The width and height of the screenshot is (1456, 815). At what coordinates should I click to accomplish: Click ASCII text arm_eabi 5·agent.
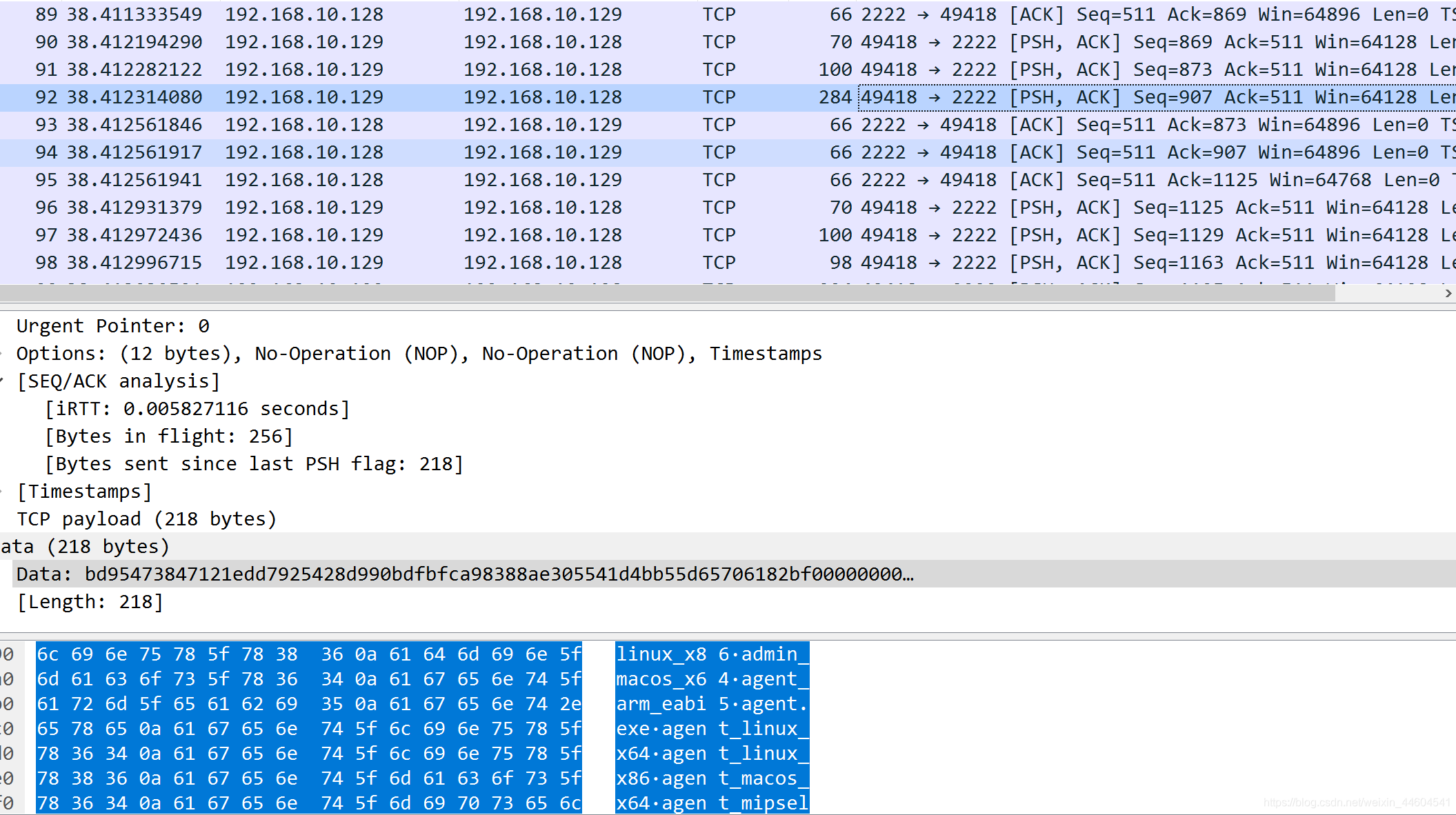pos(712,704)
